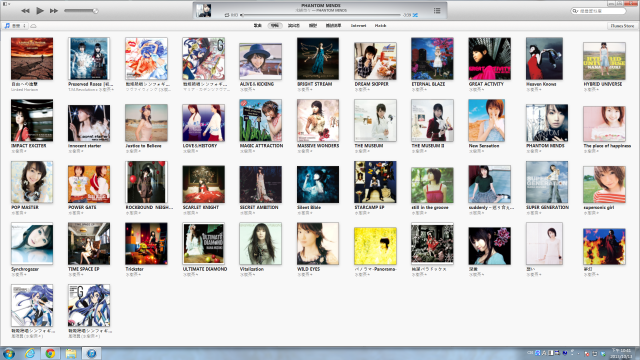Open the PHANTOM MINDS album cover in the grid
The height and width of the screenshot is (360, 640).
(547, 122)
